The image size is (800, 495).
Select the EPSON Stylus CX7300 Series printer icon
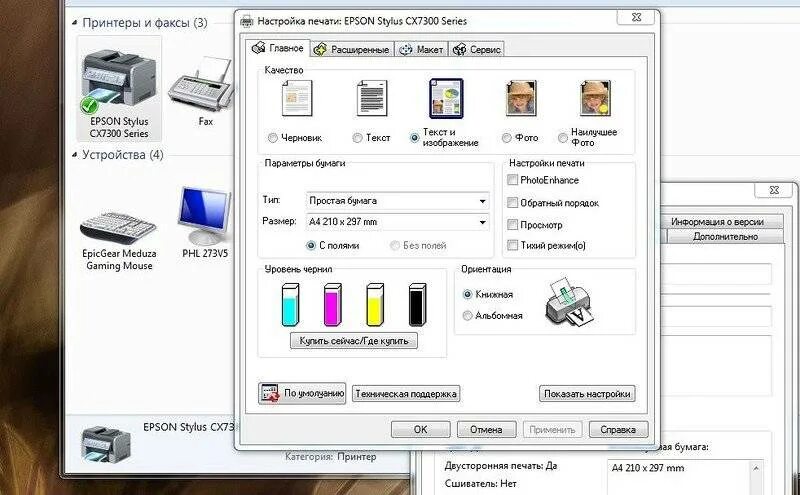[118, 88]
